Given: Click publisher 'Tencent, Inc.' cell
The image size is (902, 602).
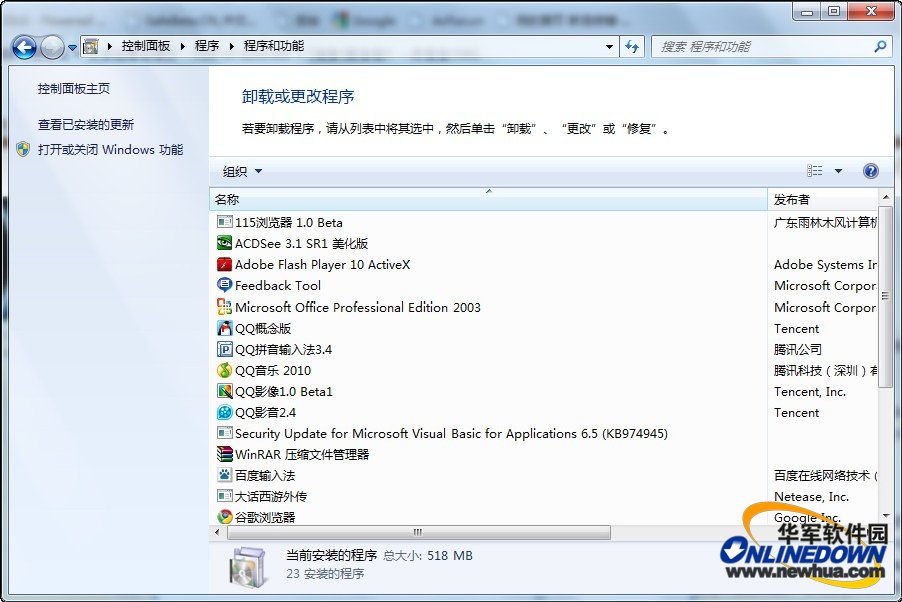Looking at the screenshot, I should coord(809,392).
